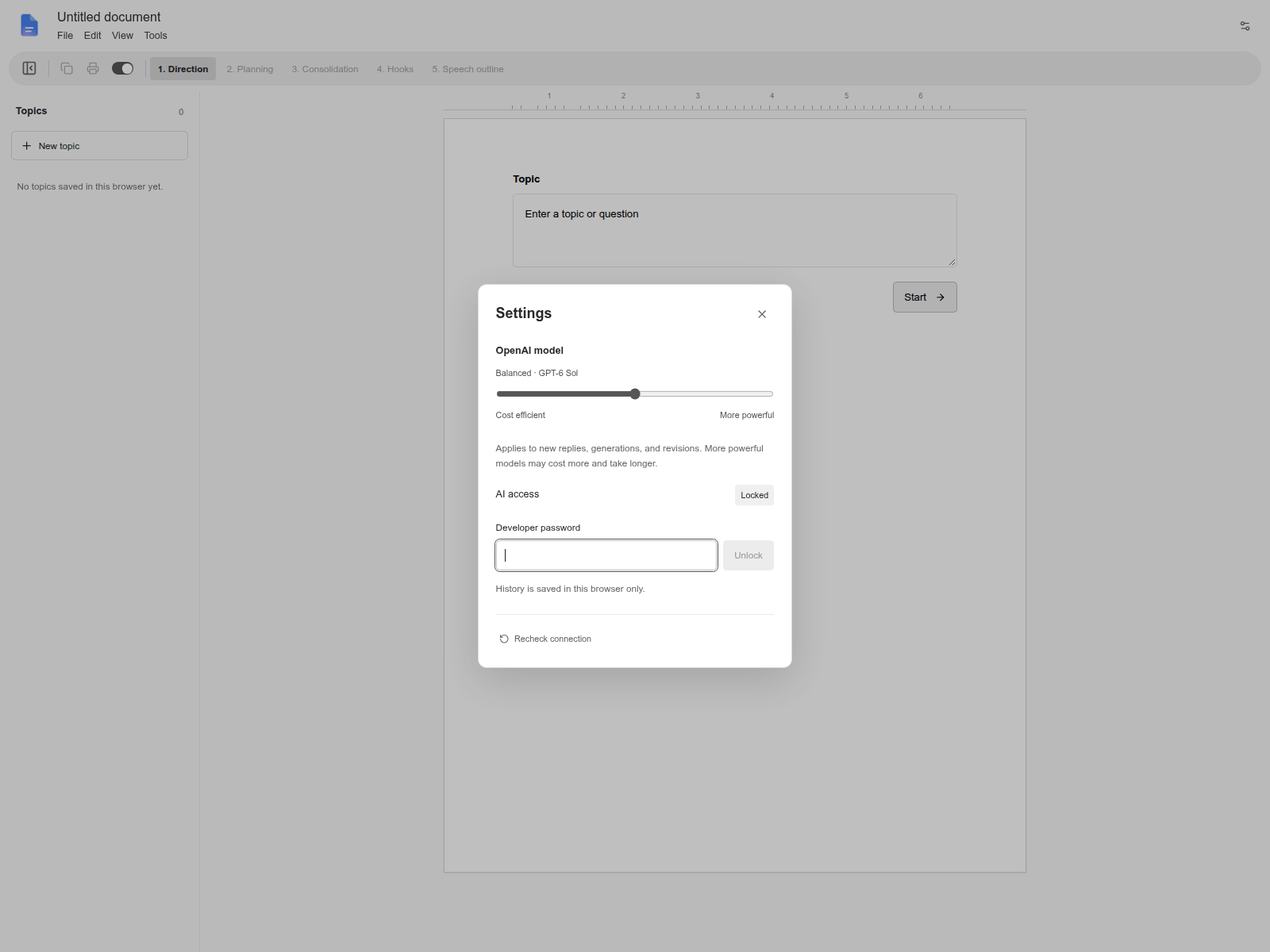Click the Topic text area
1270x952 pixels.
point(735,230)
